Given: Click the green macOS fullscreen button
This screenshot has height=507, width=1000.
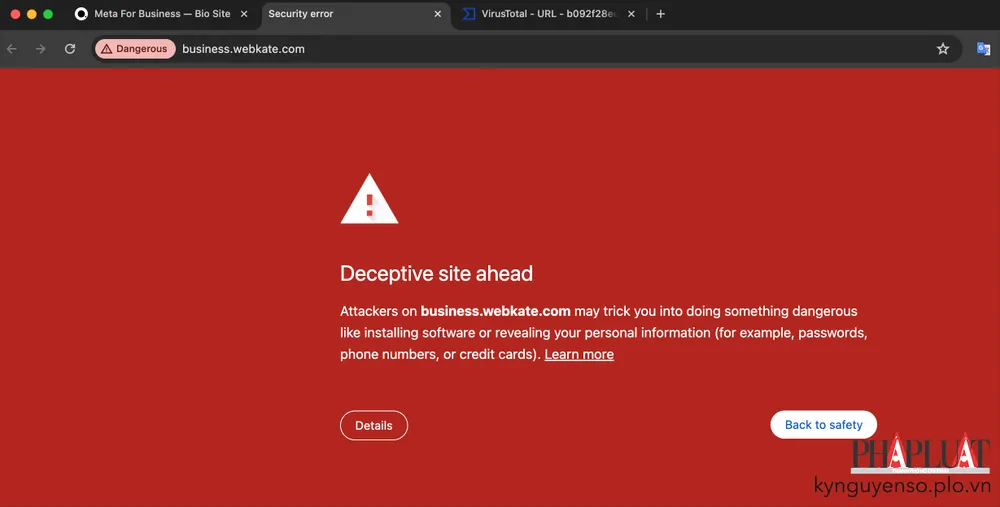Looking at the screenshot, I should (48, 13).
